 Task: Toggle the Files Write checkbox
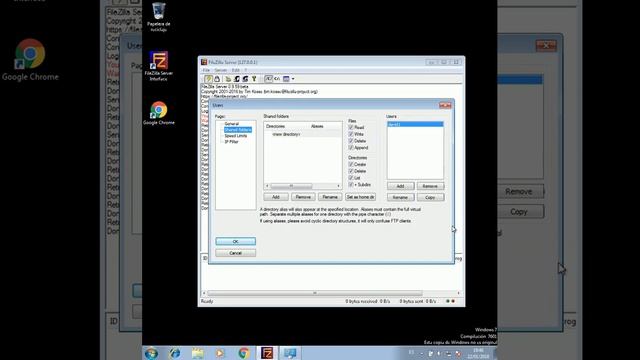pos(351,134)
